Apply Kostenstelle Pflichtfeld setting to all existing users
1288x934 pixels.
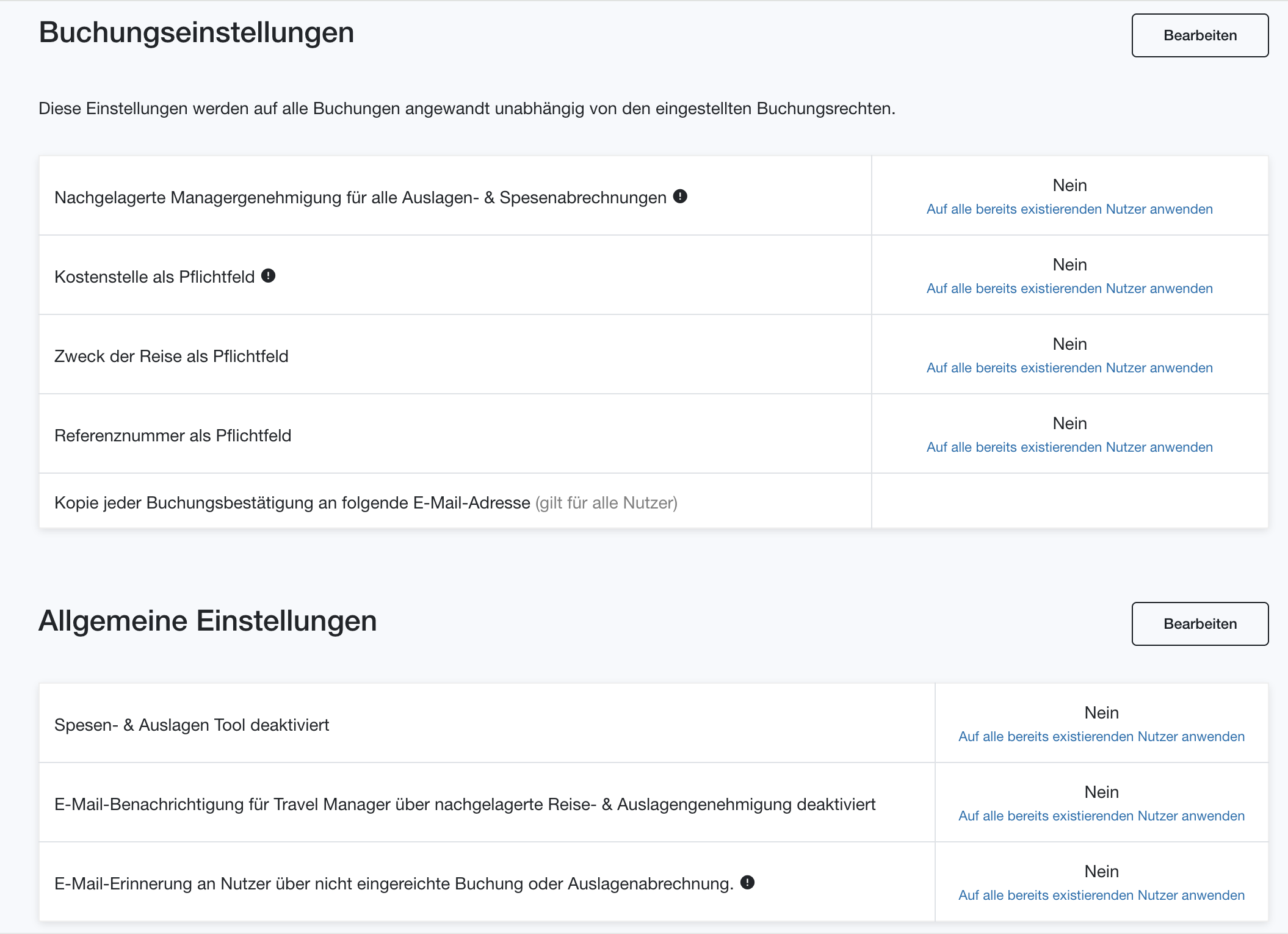pyautogui.click(x=1069, y=288)
